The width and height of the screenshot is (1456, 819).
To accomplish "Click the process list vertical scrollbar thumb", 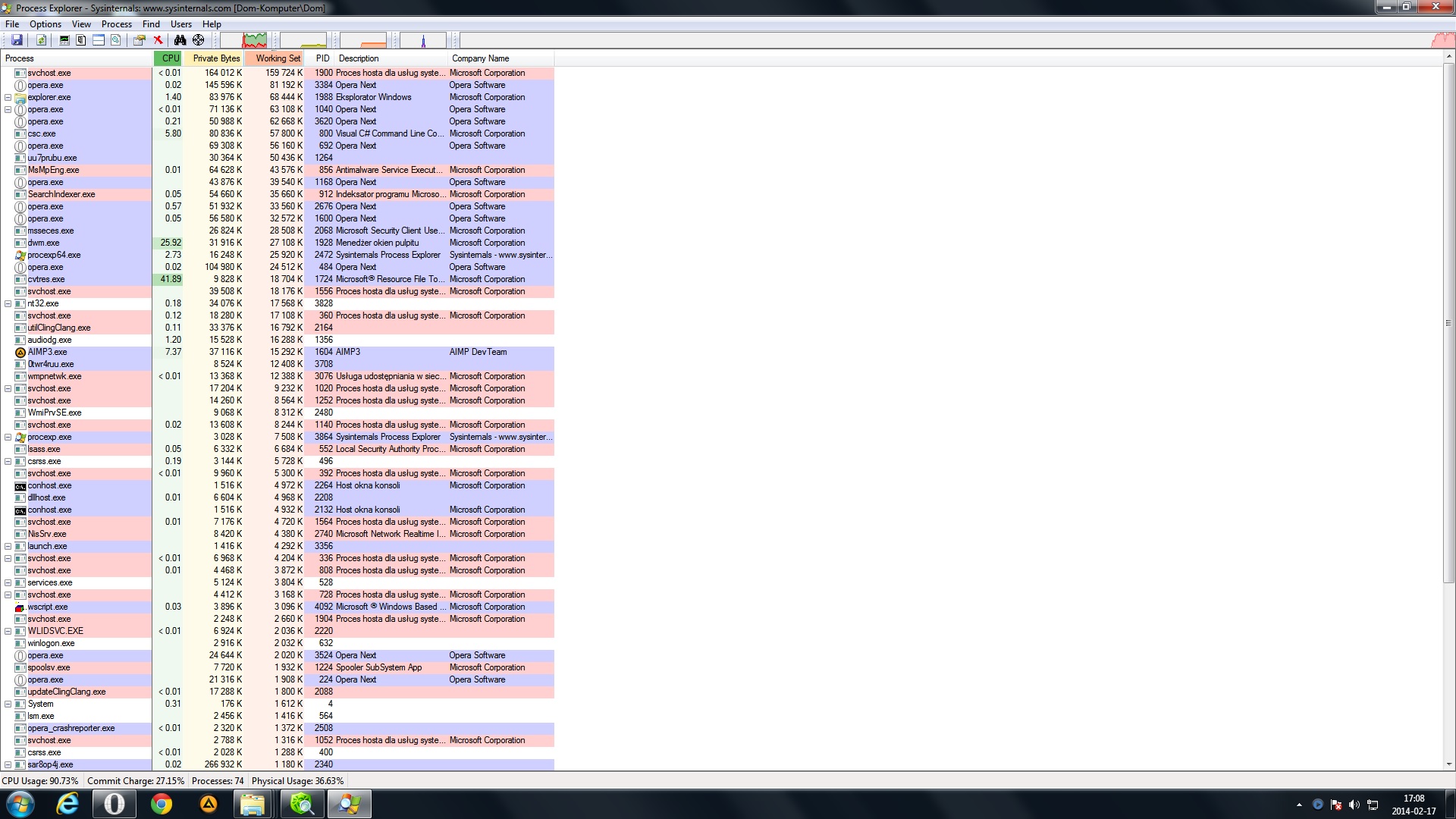I will tap(1448, 323).
